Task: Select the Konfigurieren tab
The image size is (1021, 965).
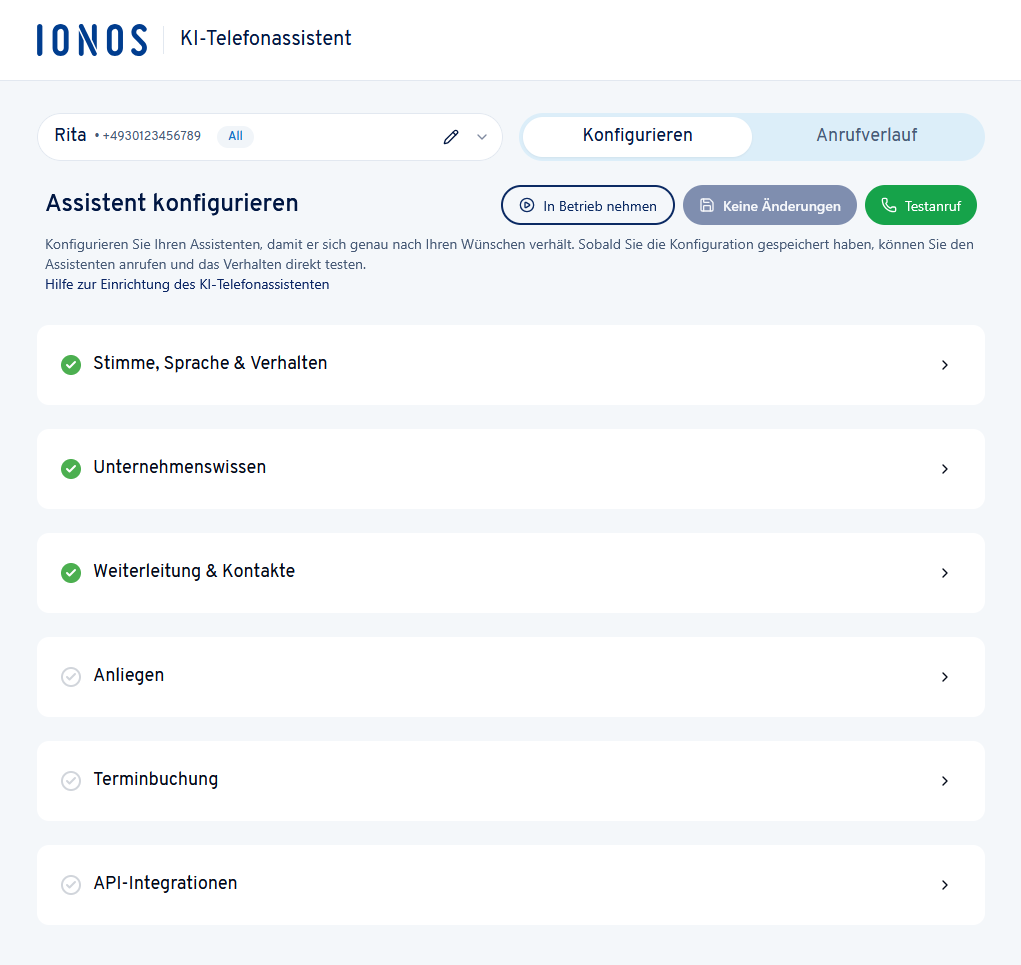Action: (637, 136)
